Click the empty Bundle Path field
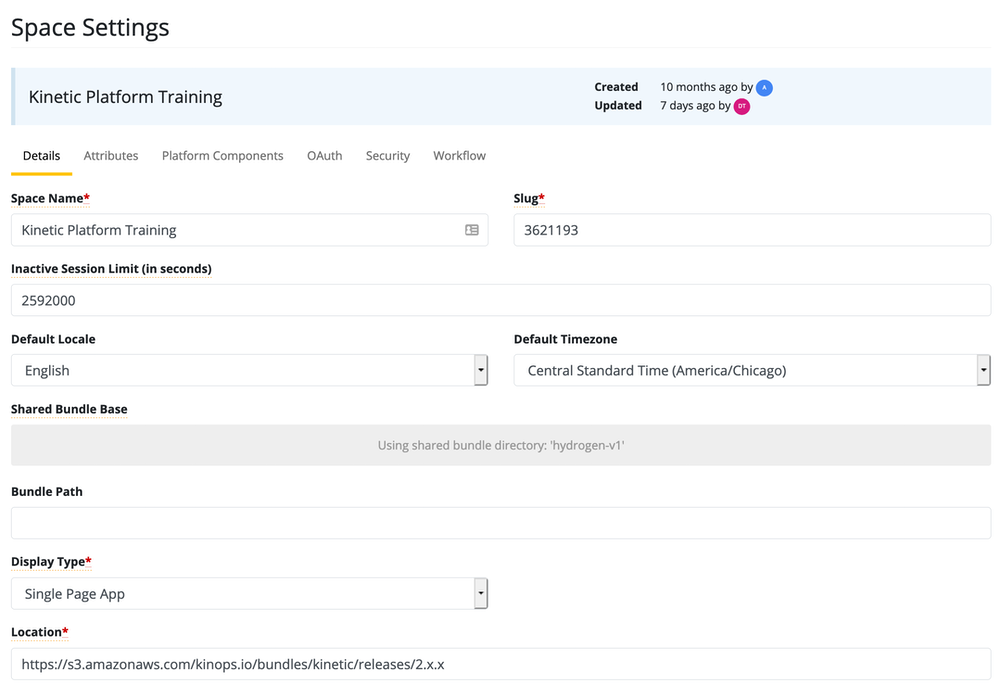1000x697 pixels. pyautogui.click(x=501, y=523)
